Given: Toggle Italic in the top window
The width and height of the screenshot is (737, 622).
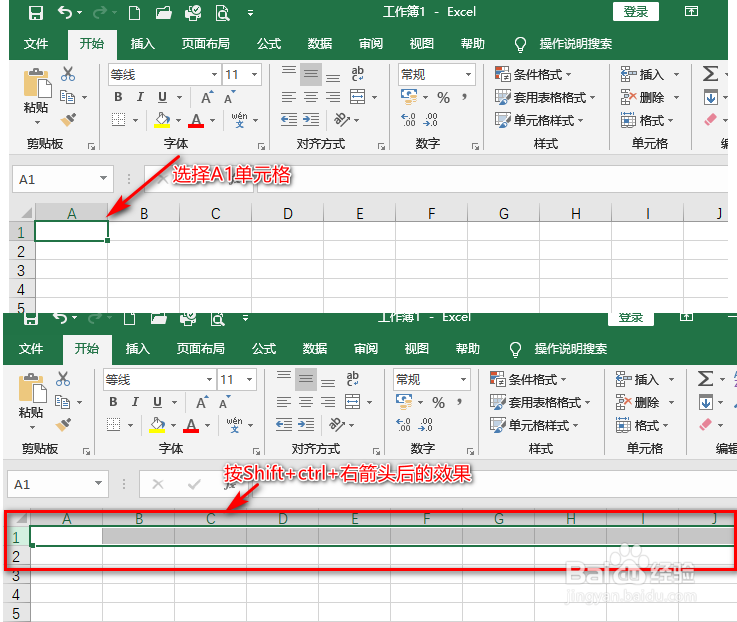Looking at the screenshot, I should tap(140, 97).
